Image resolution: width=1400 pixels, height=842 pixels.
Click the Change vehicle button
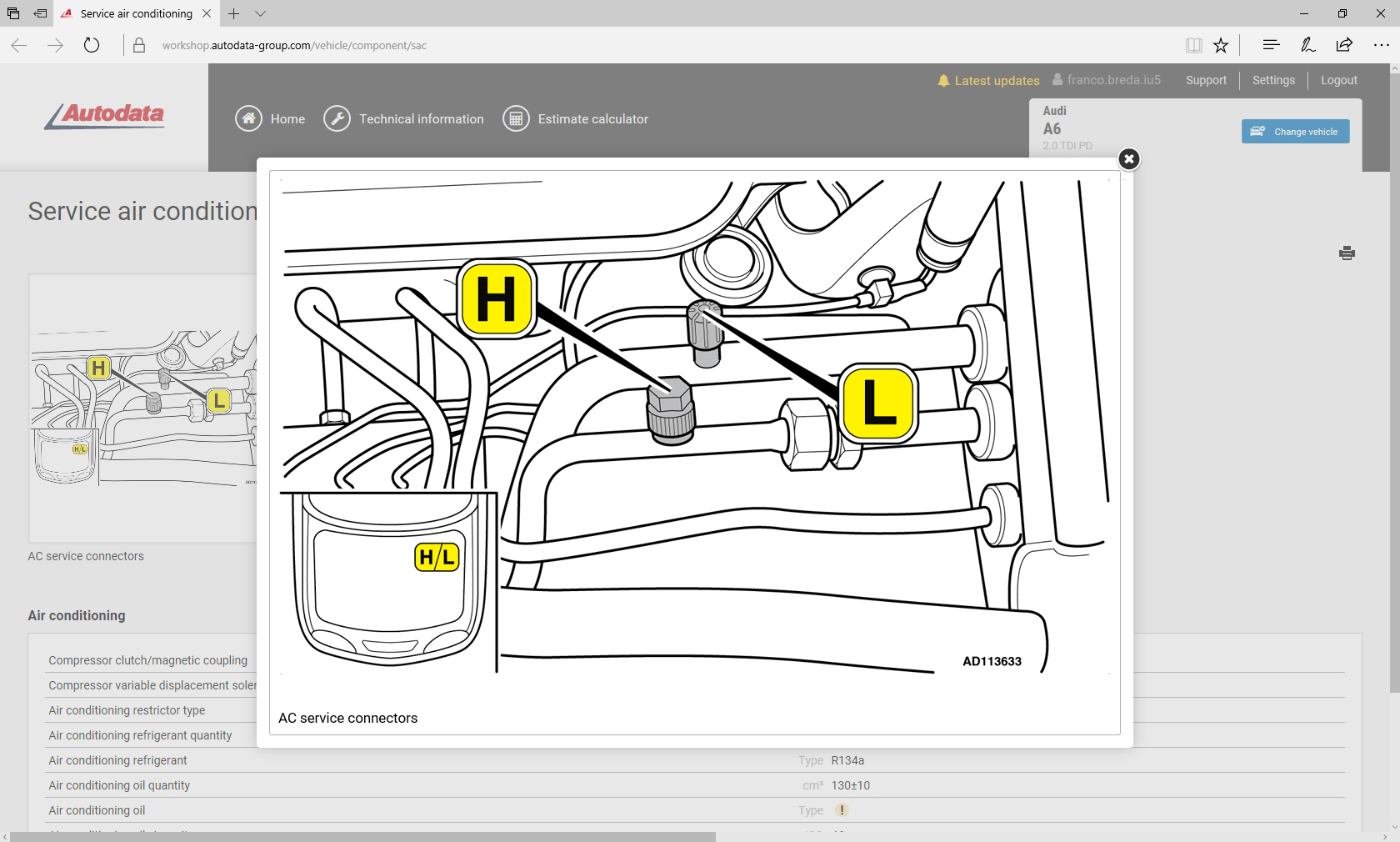(1295, 132)
